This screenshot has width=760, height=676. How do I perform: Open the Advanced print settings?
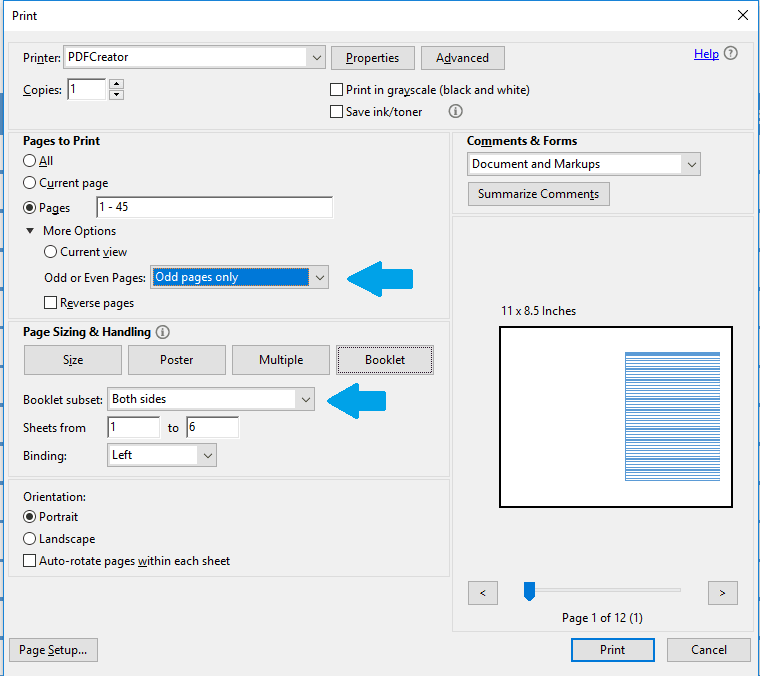(463, 58)
